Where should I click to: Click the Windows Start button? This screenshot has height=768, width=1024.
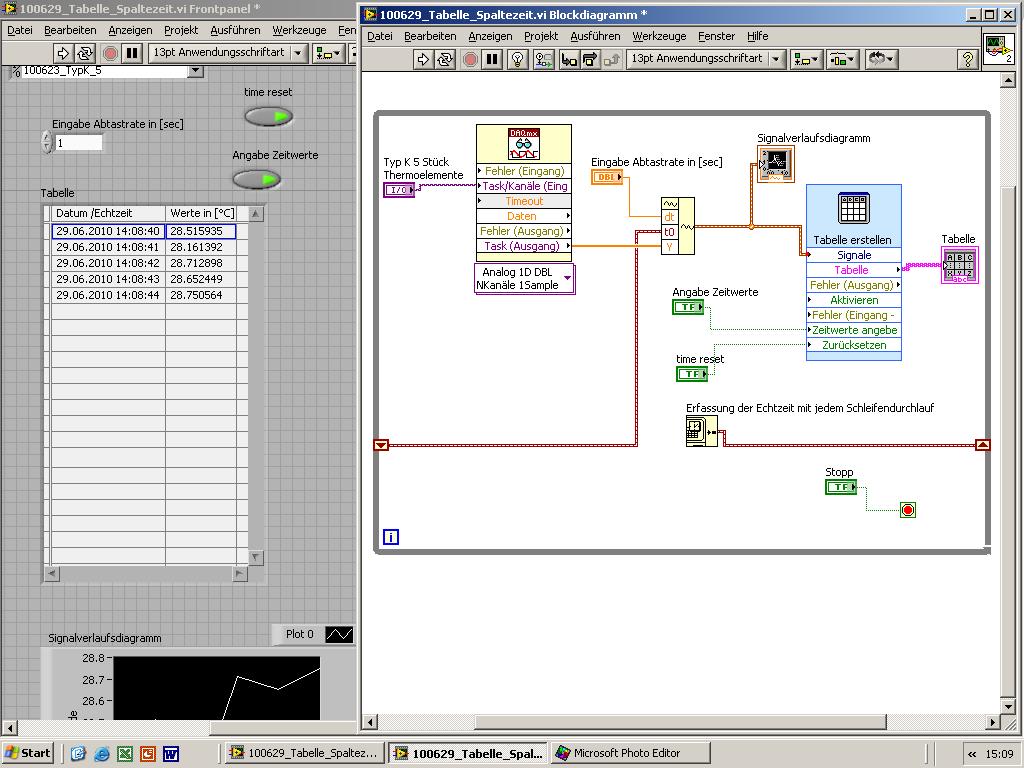pyautogui.click(x=28, y=753)
